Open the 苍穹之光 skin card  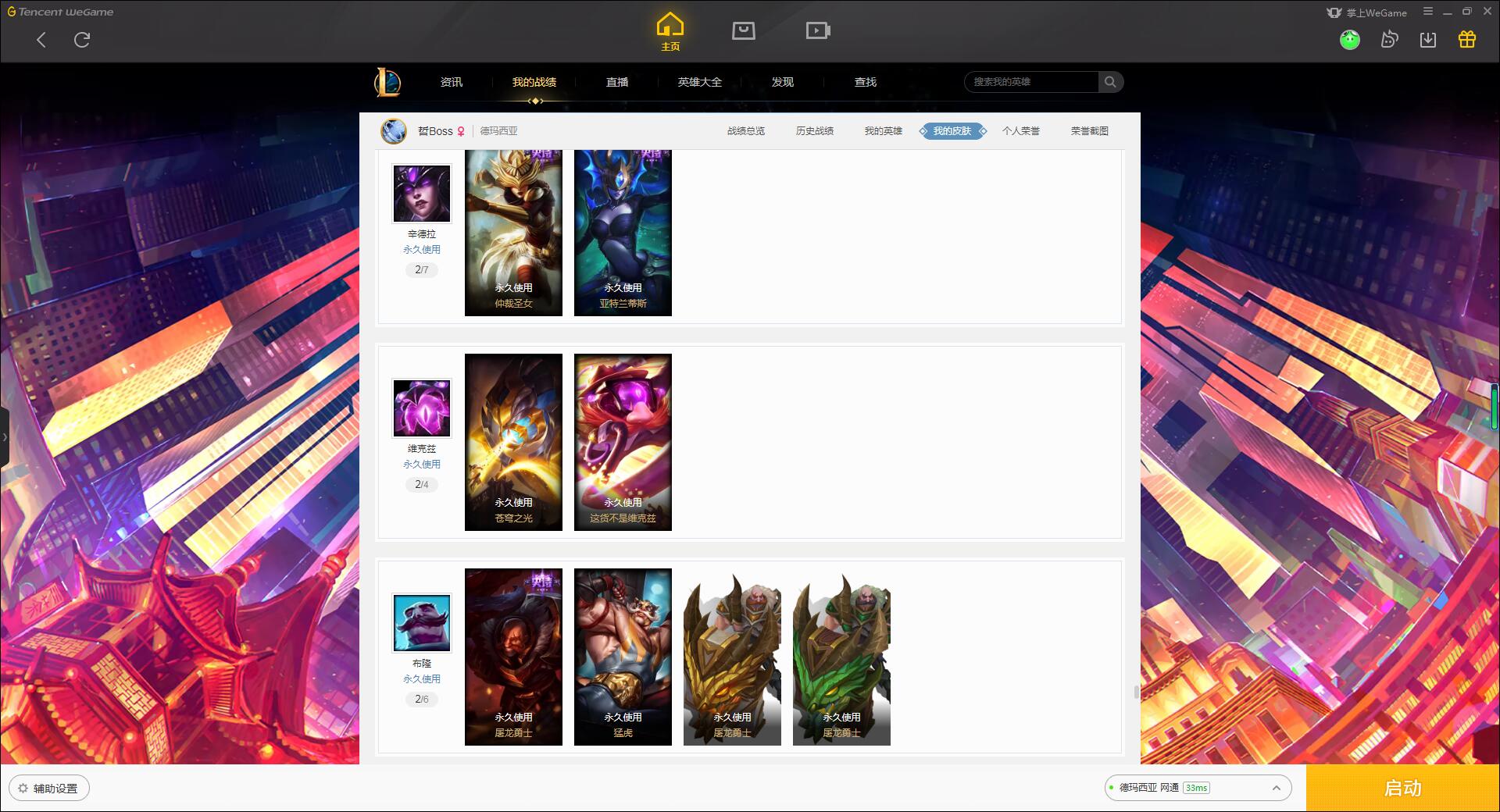coord(513,442)
